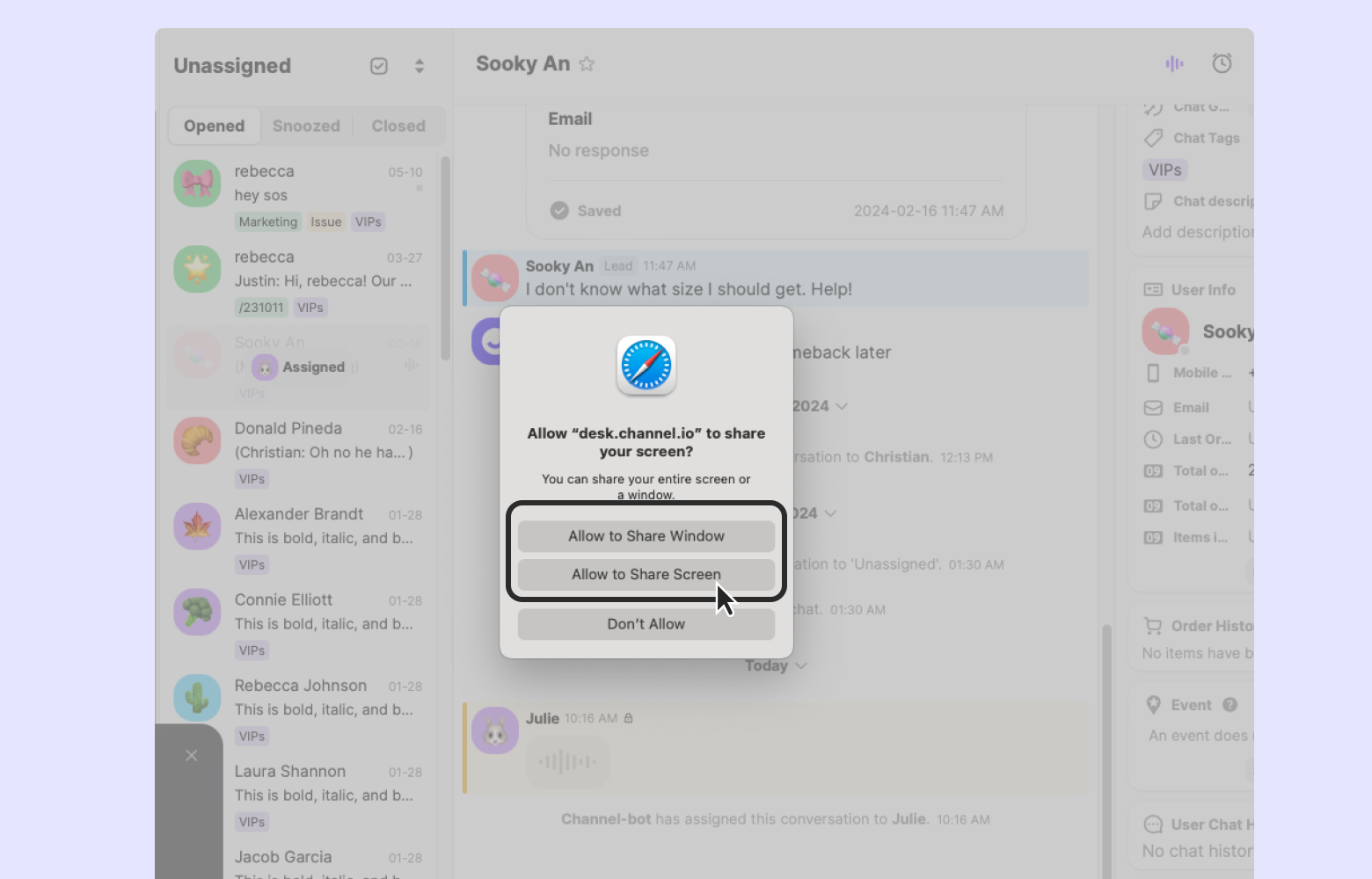Open rebecca's "hey sos" conversation

pos(299,195)
